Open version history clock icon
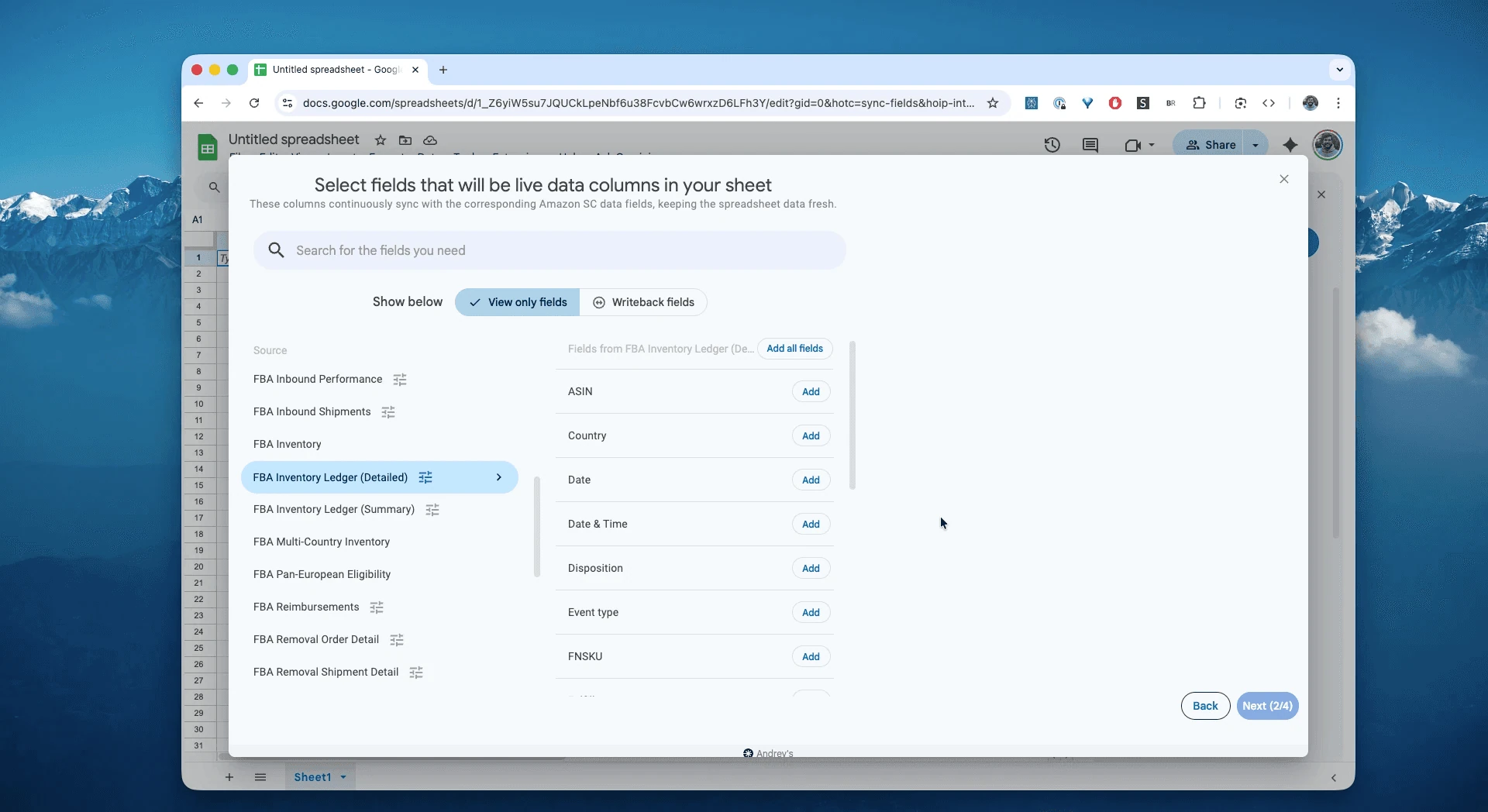This screenshot has width=1488, height=812. coord(1052,145)
